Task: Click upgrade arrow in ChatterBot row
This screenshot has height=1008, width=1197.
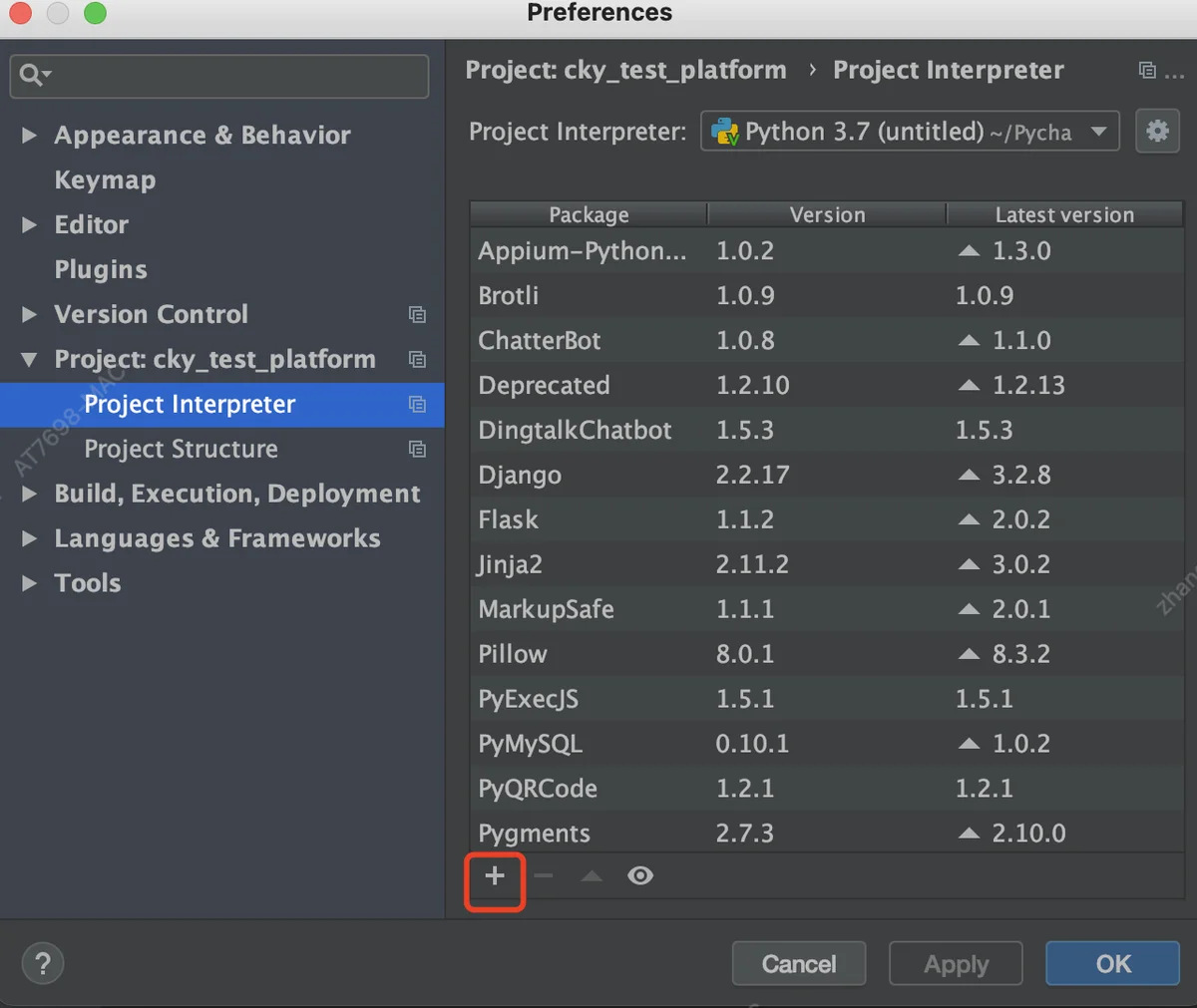Action: point(969,341)
